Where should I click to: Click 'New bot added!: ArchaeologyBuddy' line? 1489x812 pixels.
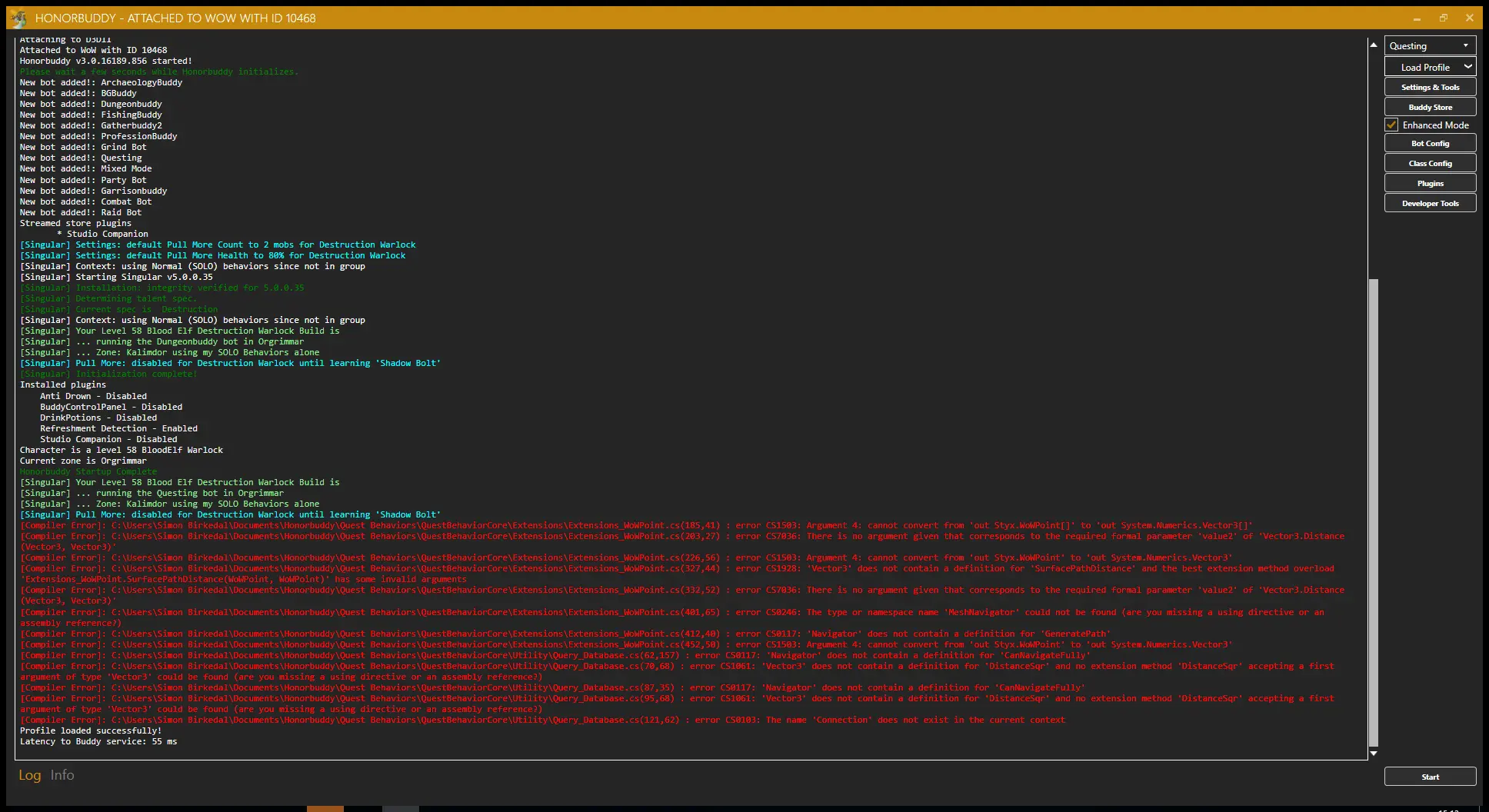click(x=101, y=82)
